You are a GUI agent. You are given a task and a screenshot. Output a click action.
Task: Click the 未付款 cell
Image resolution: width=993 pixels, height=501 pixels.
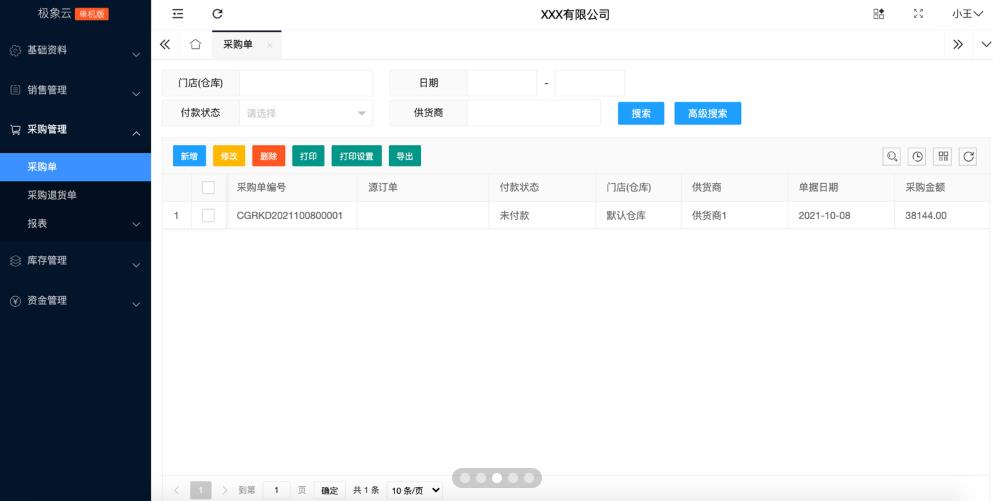pyautogui.click(x=542, y=215)
